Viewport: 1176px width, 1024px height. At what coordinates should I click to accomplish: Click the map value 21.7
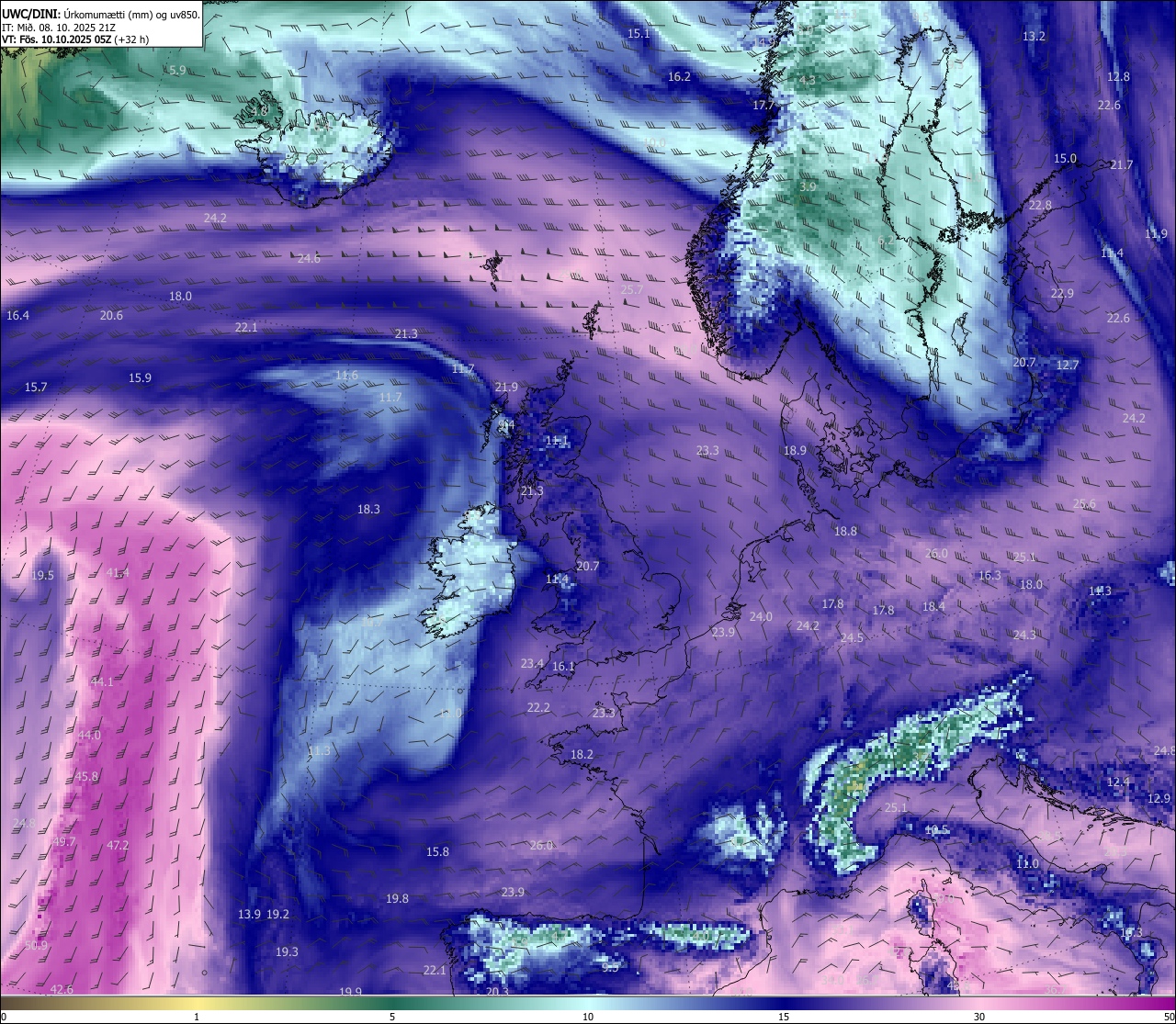[1122, 164]
